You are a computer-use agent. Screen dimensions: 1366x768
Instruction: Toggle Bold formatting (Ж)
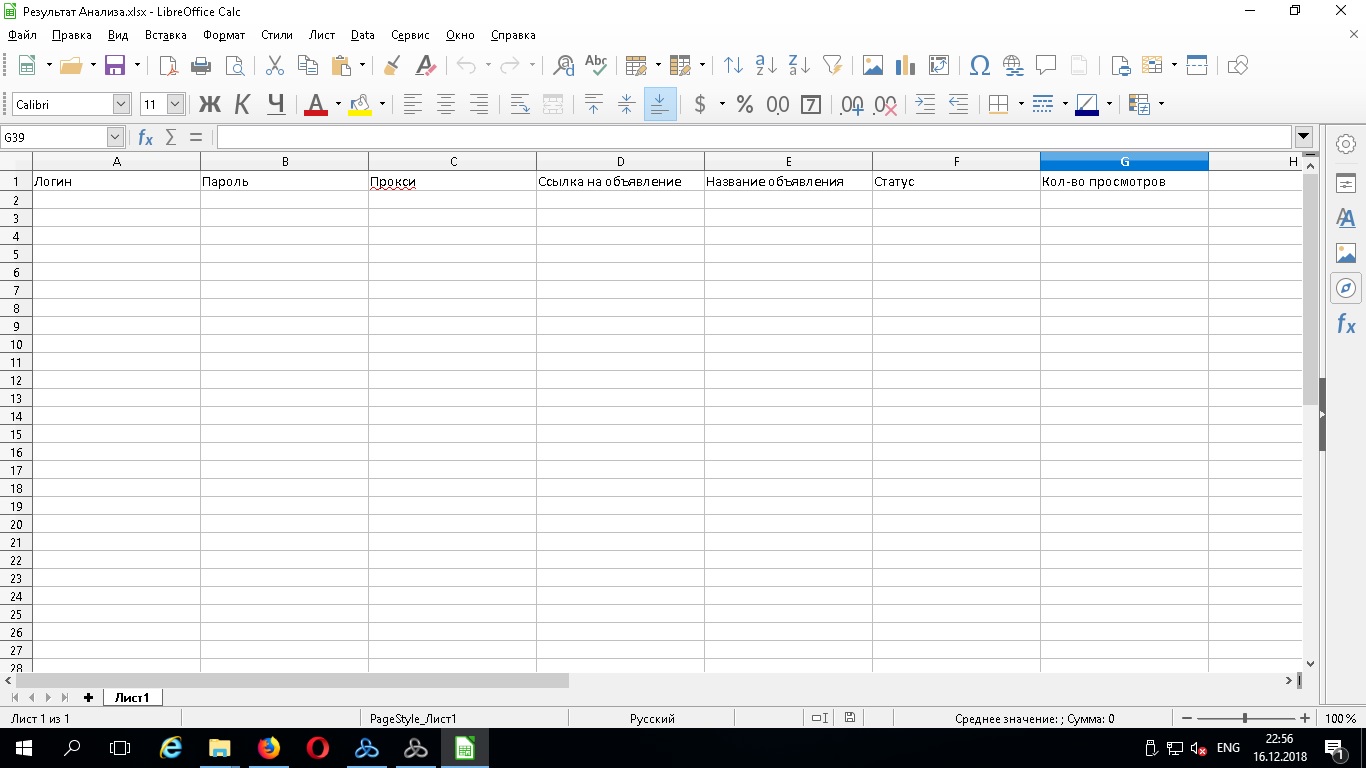pos(209,105)
